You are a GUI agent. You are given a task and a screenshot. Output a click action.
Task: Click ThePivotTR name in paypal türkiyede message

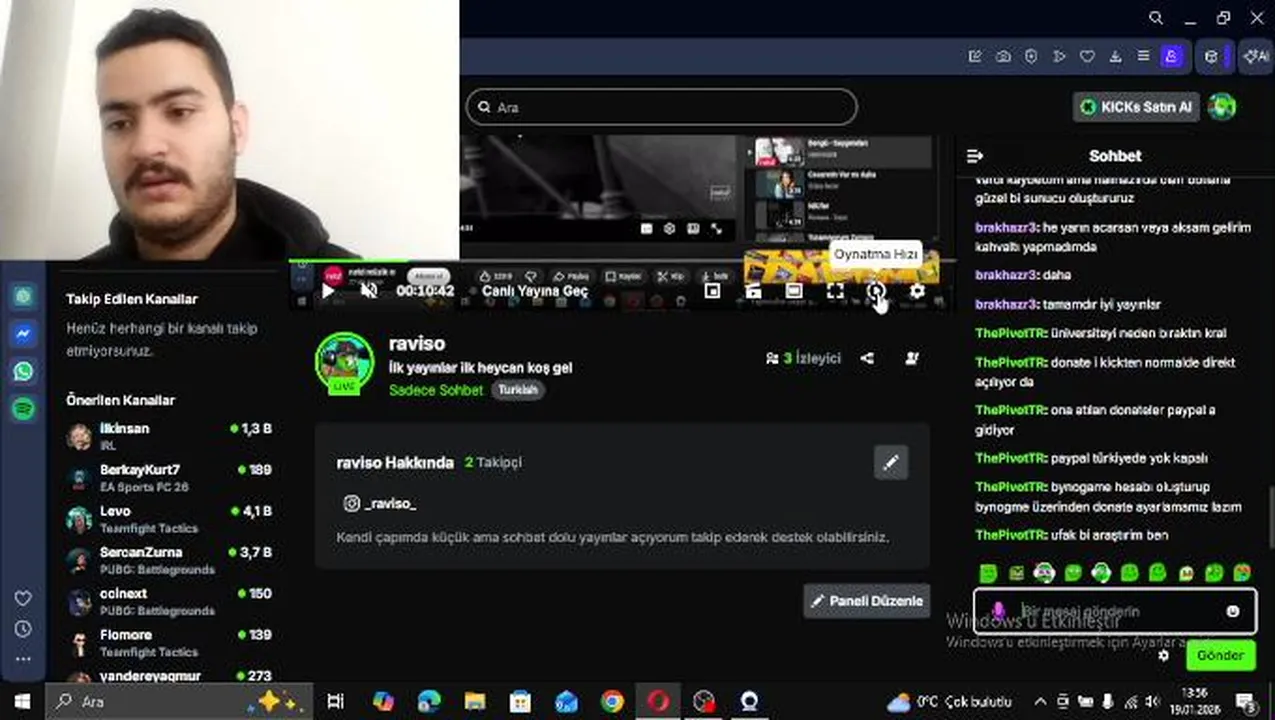click(1010, 458)
